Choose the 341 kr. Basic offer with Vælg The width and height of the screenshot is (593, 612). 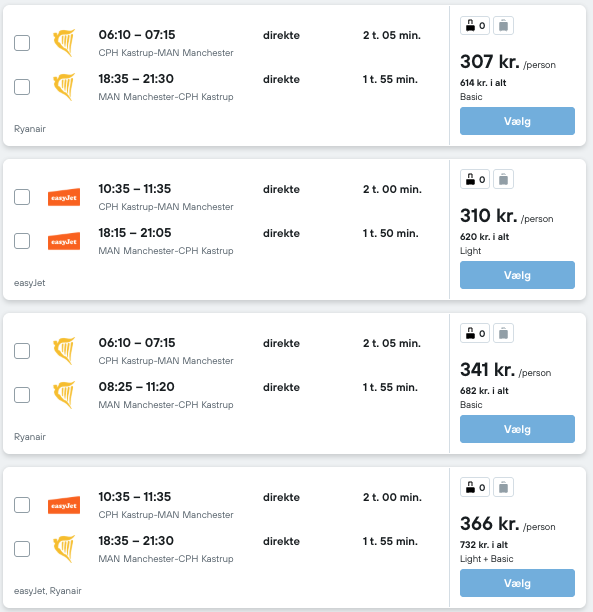coord(517,429)
